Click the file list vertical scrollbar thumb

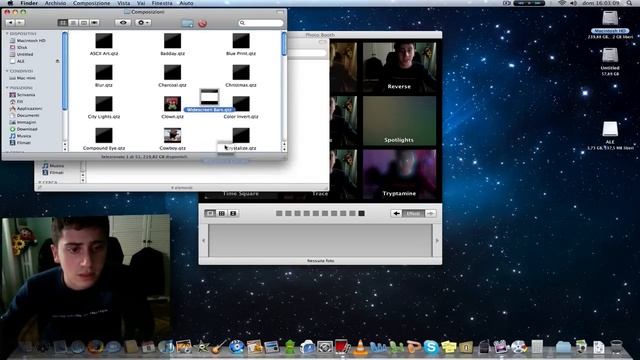click(x=284, y=44)
